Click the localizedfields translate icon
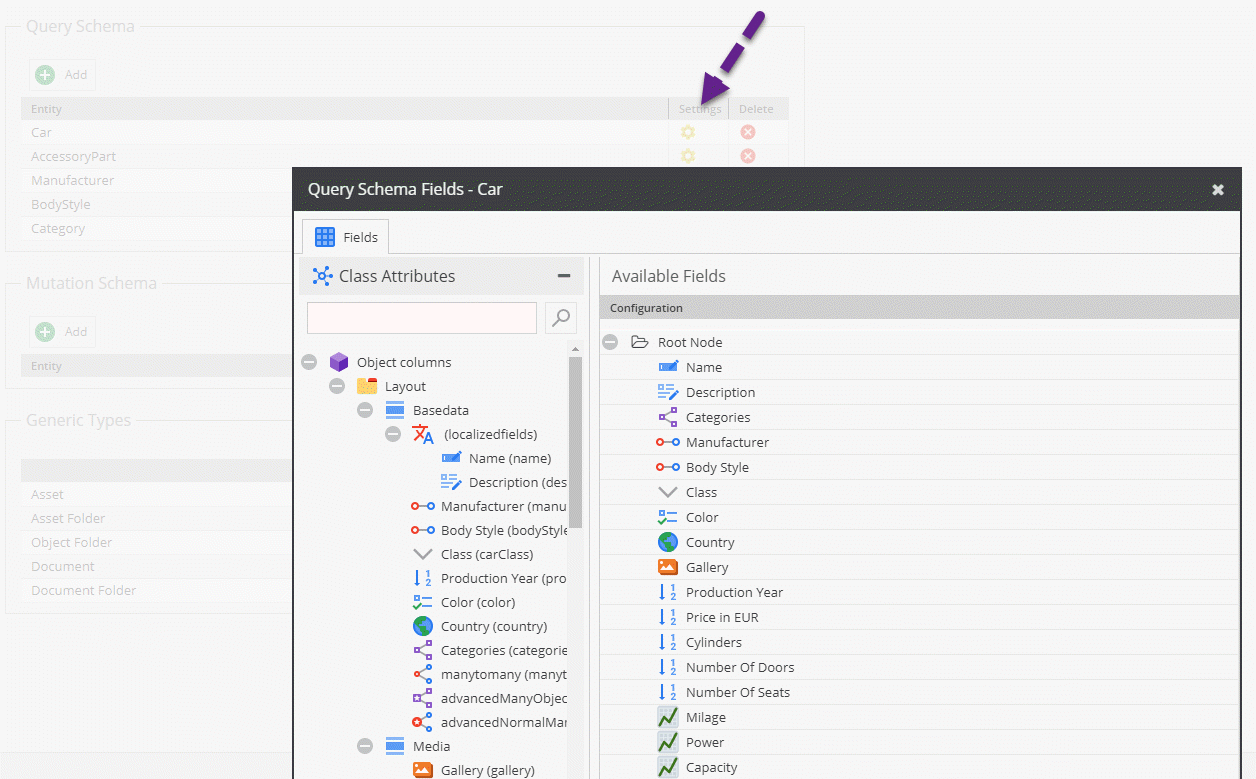 [x=423, y=434]
